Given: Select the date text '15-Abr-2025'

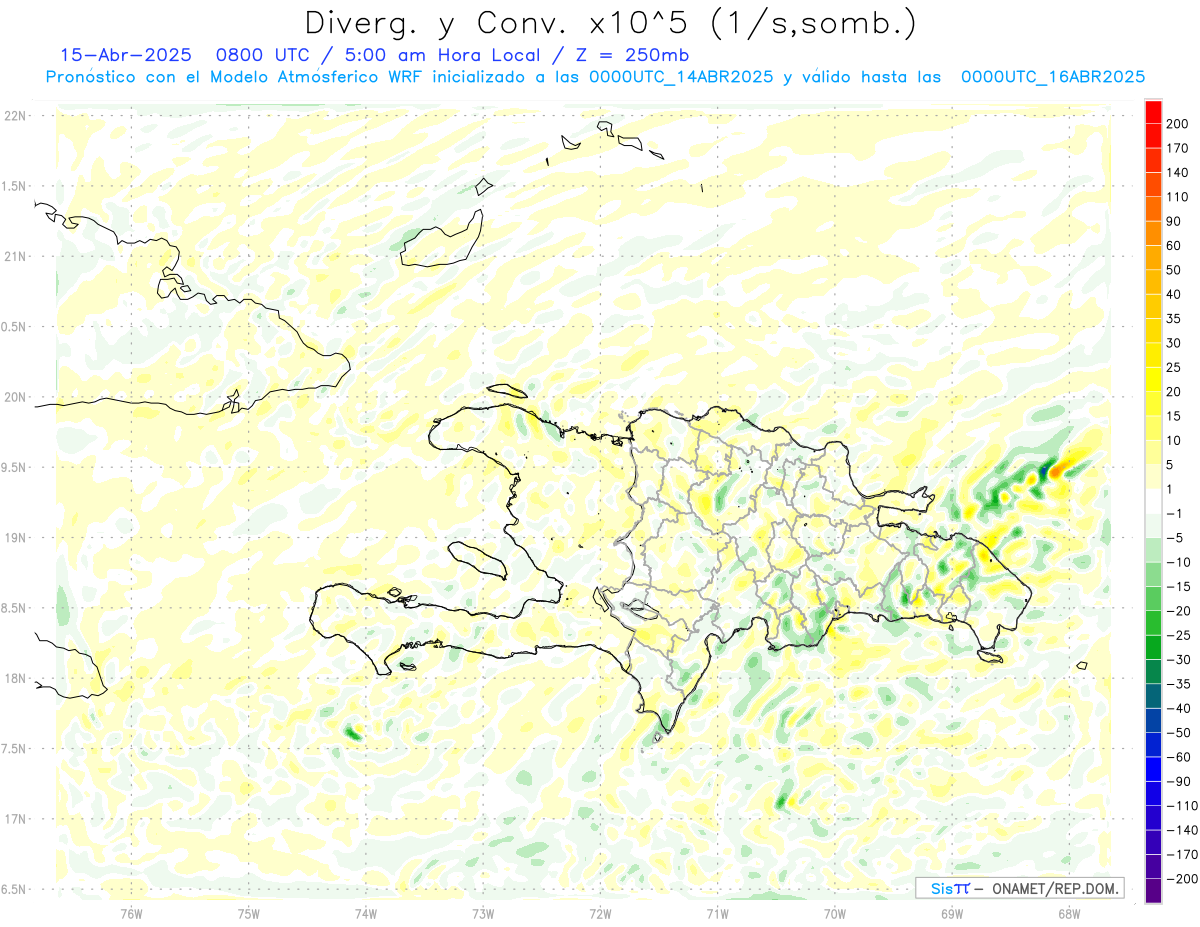Looking at the screenshot, I should 126,55.
